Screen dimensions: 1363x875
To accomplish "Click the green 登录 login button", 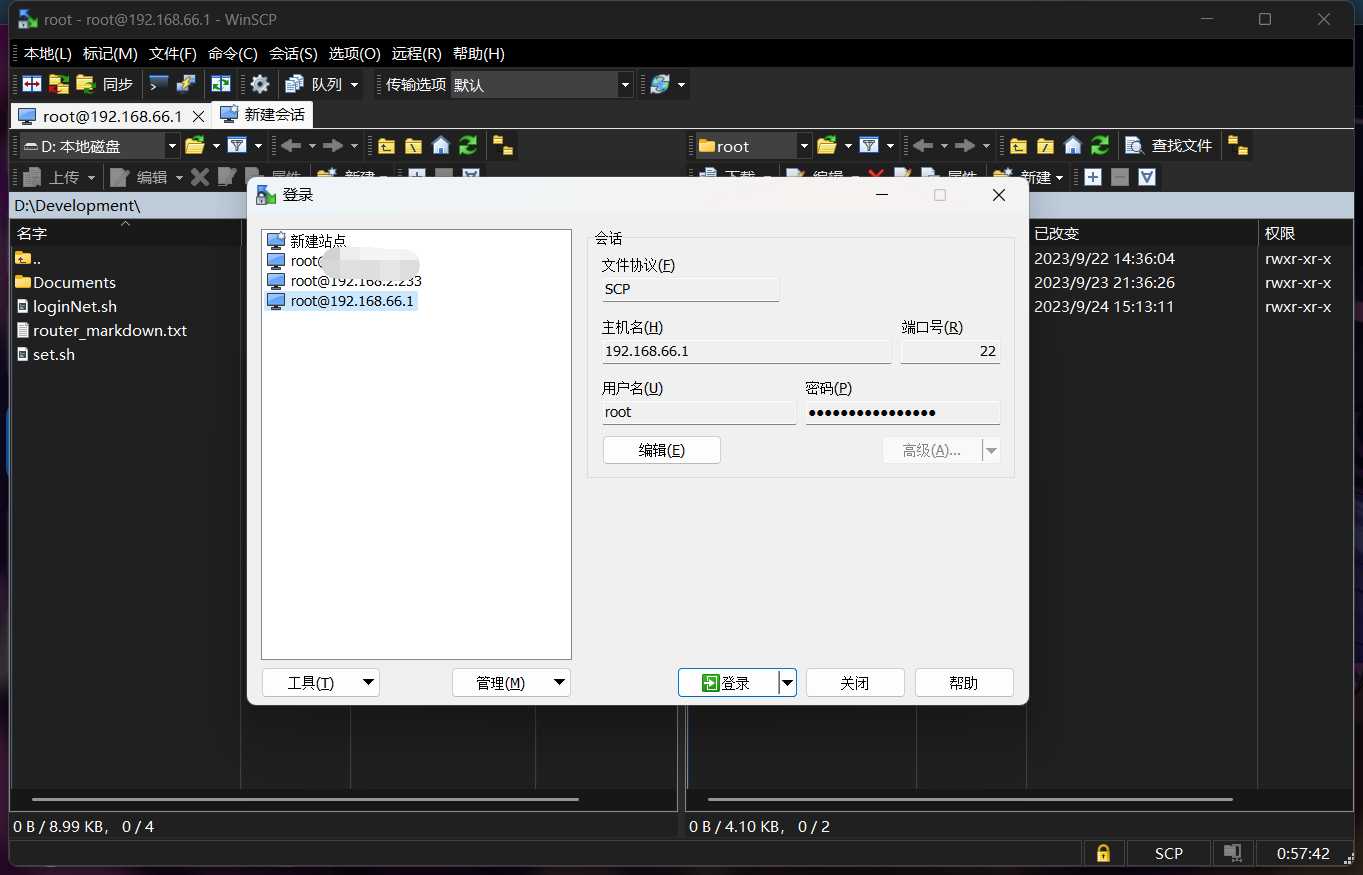I will (x=728, y=683).
